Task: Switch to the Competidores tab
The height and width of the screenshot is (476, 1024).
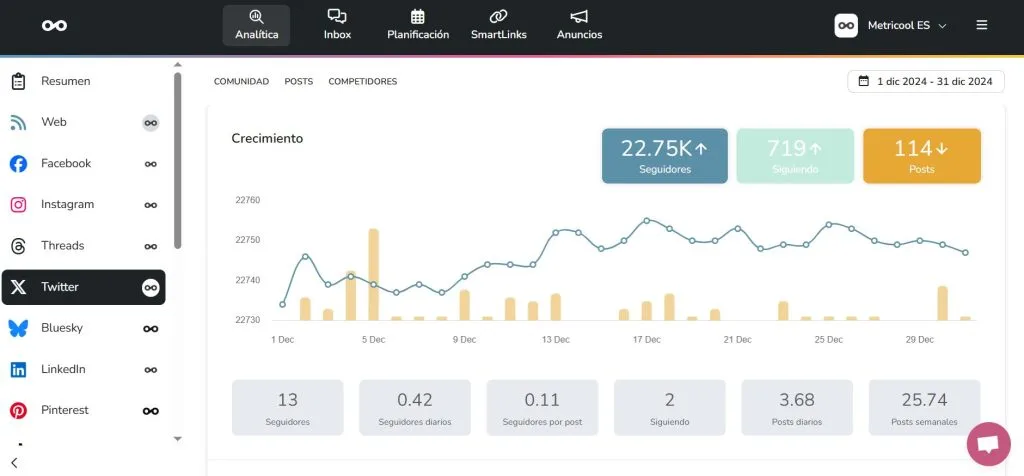Action: (362, 82)
